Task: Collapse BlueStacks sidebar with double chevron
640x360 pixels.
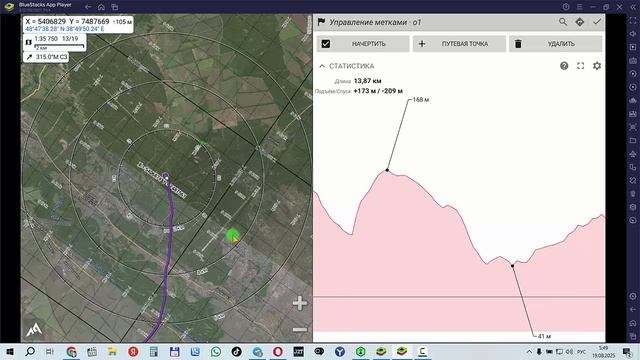Action: click(633, 7)
